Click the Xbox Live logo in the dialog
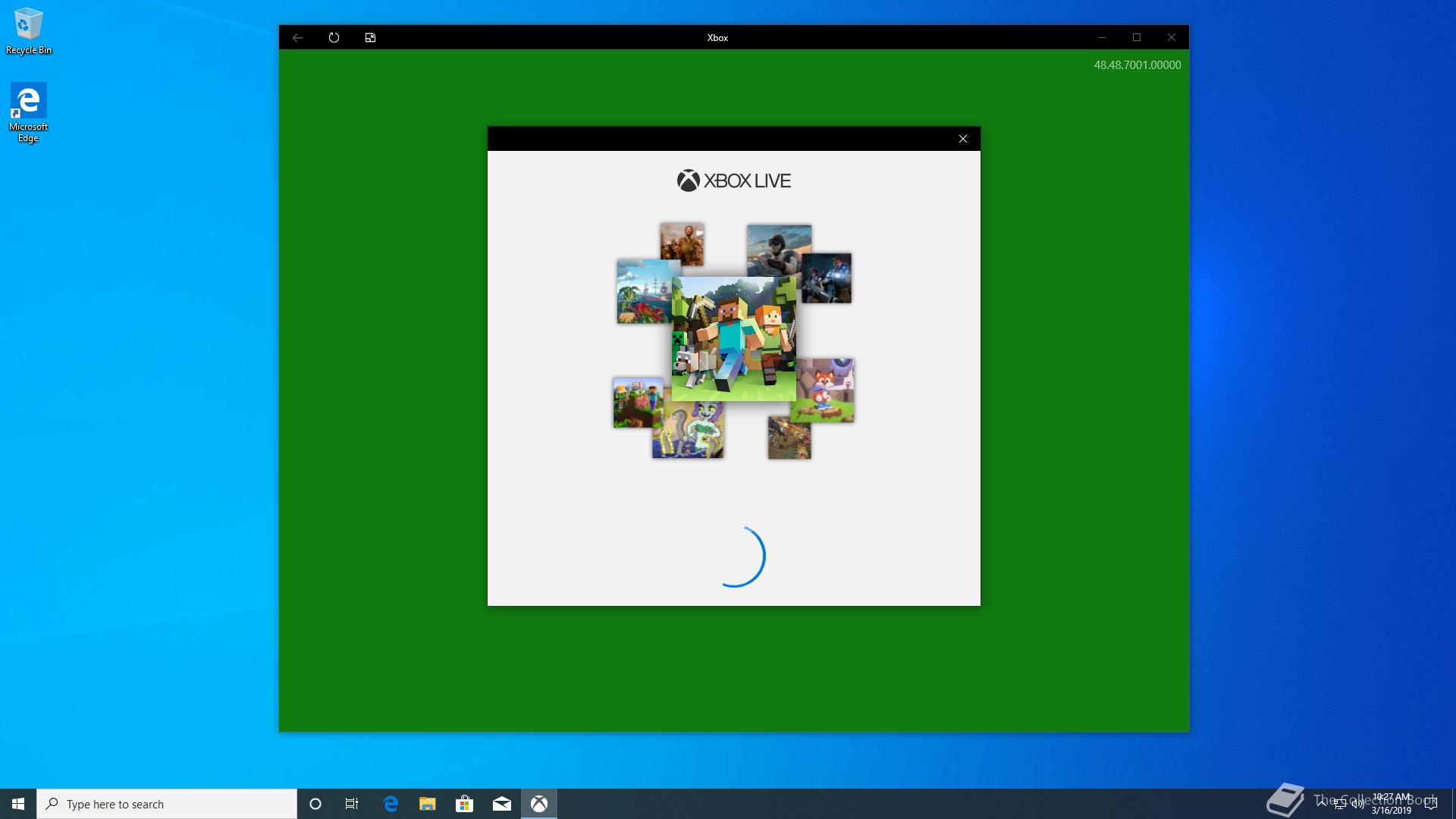This screenshot has height=819, width=1456. [734, 180]
